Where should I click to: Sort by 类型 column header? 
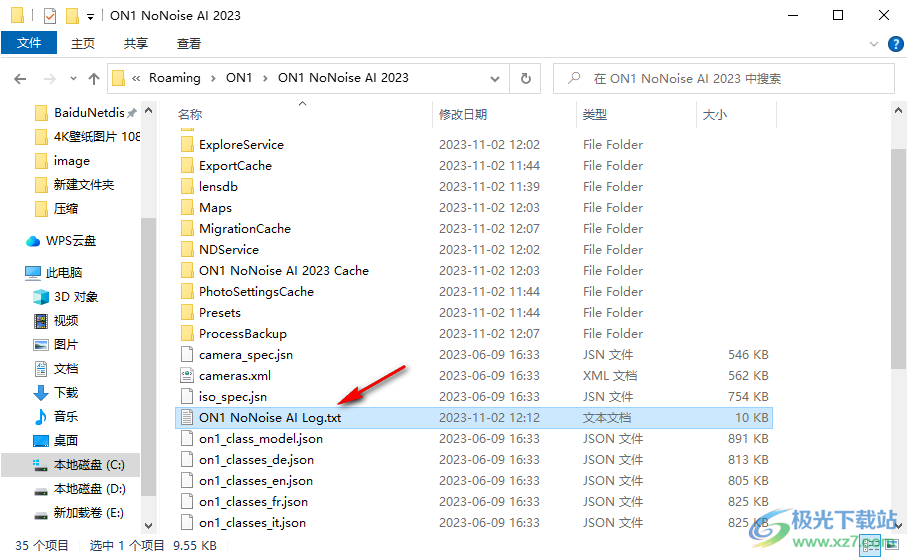(595, 115)
